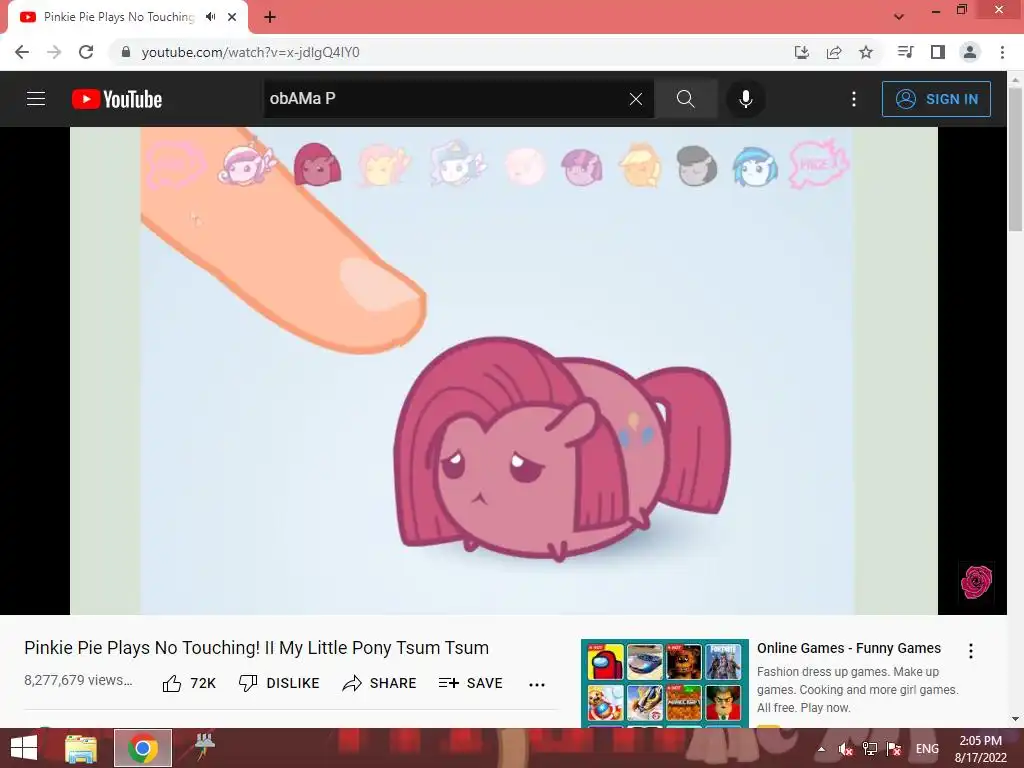The image size is (1024, 768).
Task: Click the DISLIKE button
Action: (x=279, y=683)
